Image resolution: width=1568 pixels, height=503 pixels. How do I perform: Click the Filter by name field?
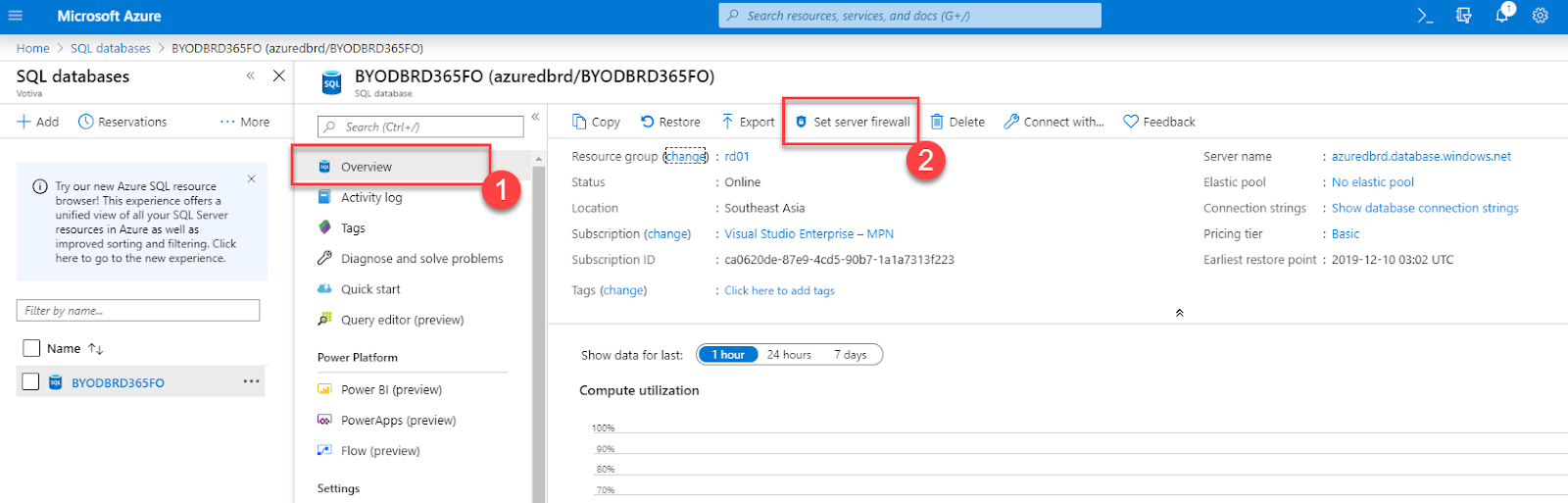tap(138, 310)
